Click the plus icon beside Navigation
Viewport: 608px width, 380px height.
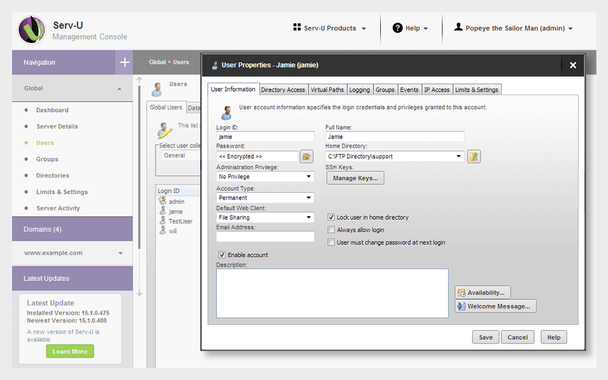click(124, 62)
